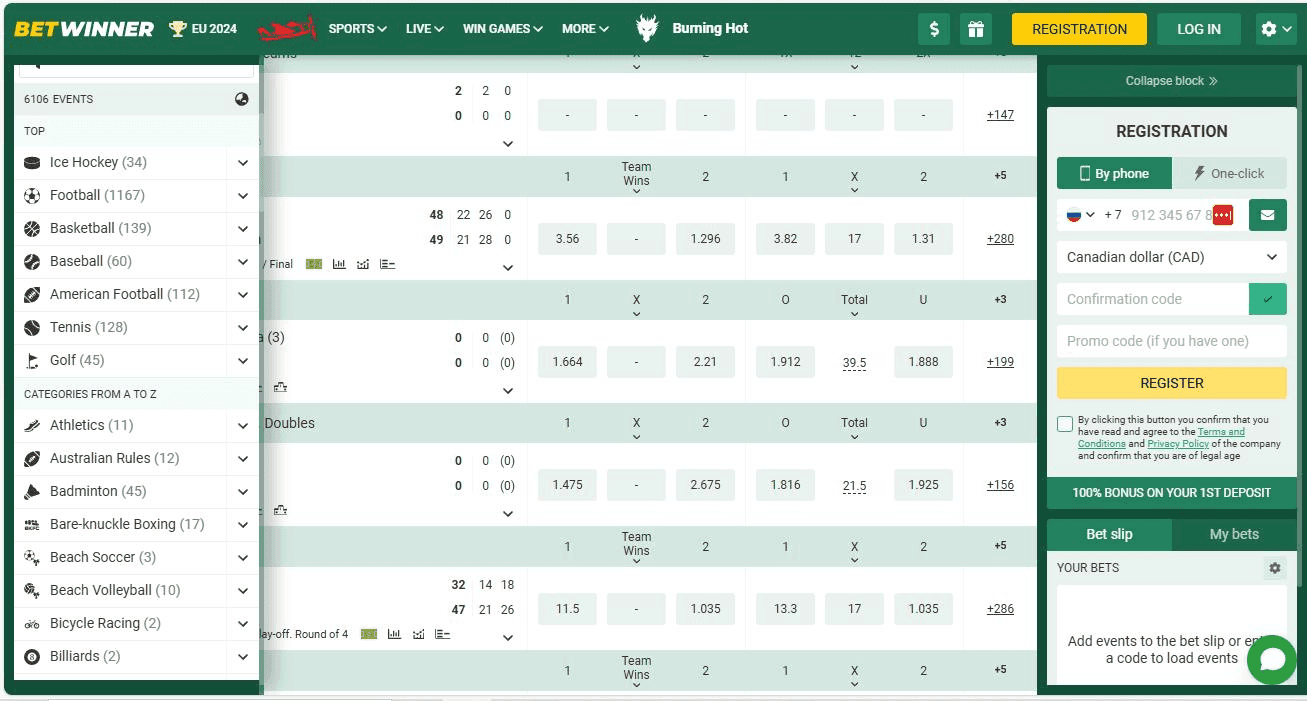Click the globe icon beside 6106 Events
1307x701 pixels.
click(x=242, y=99)
